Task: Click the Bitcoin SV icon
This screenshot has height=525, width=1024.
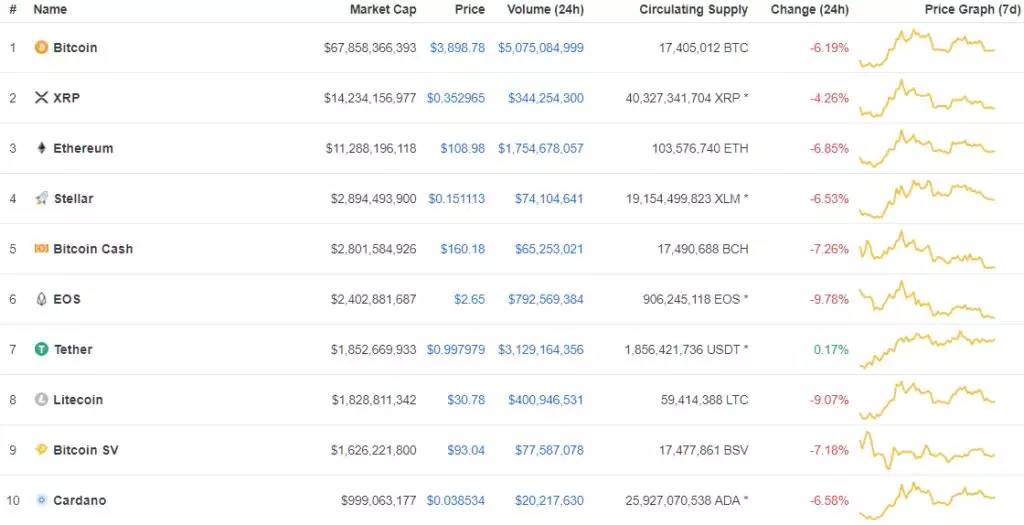Action: click(x=41, y=450)
